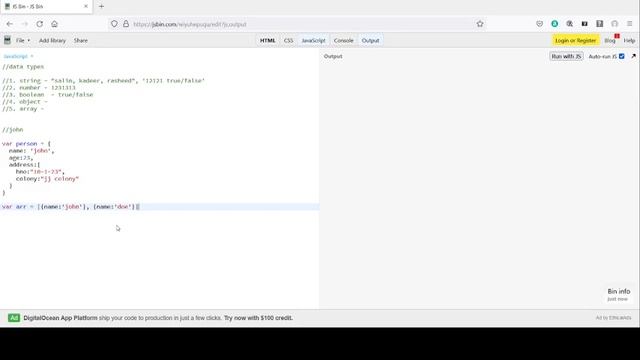Click the JS Bin logo icon
The width and height of the screenshot is (640, 360).
[x=7, y=40]
